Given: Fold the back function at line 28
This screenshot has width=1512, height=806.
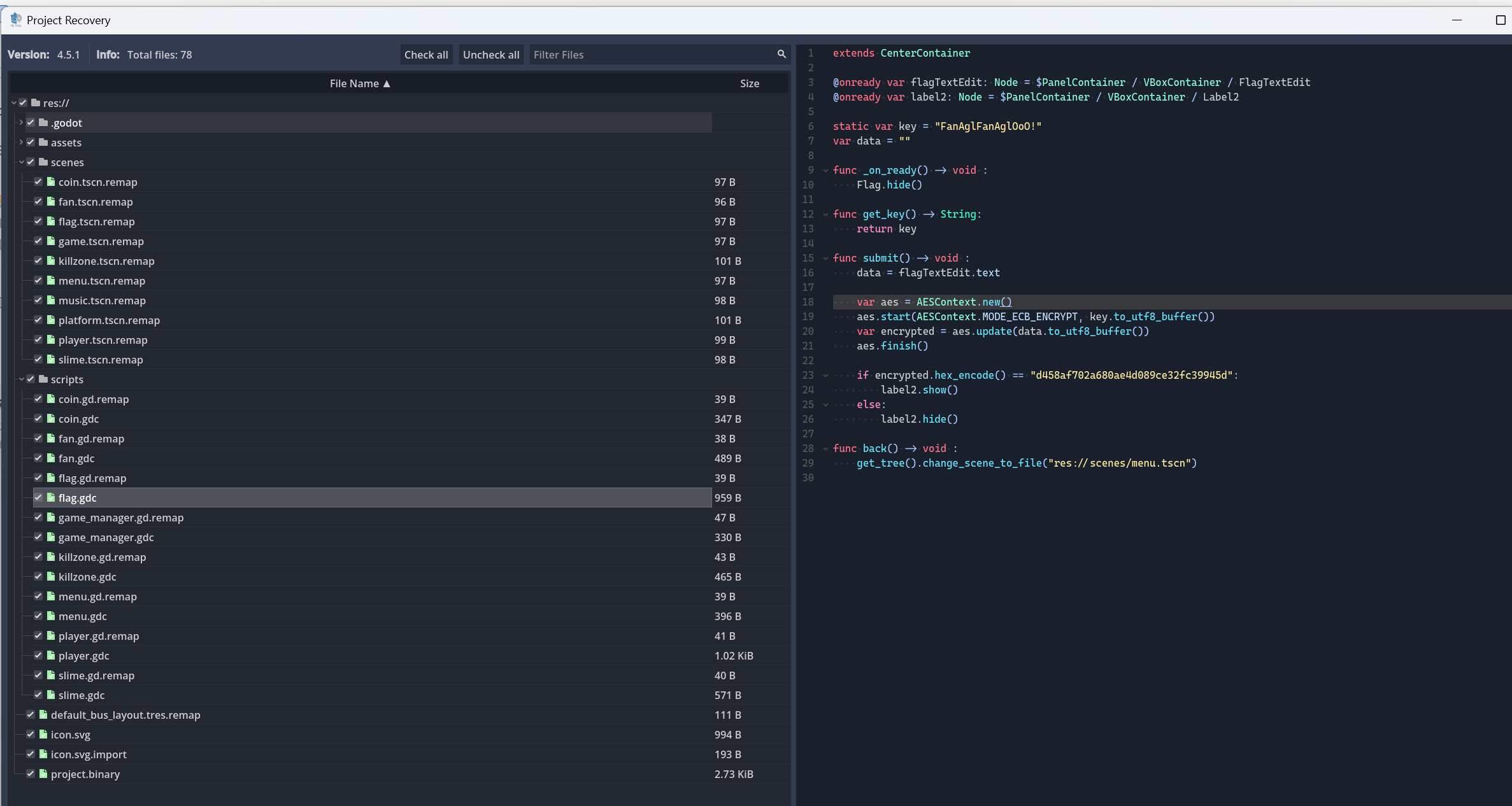Looking at the screenshot, I should [x=825, y=449].
